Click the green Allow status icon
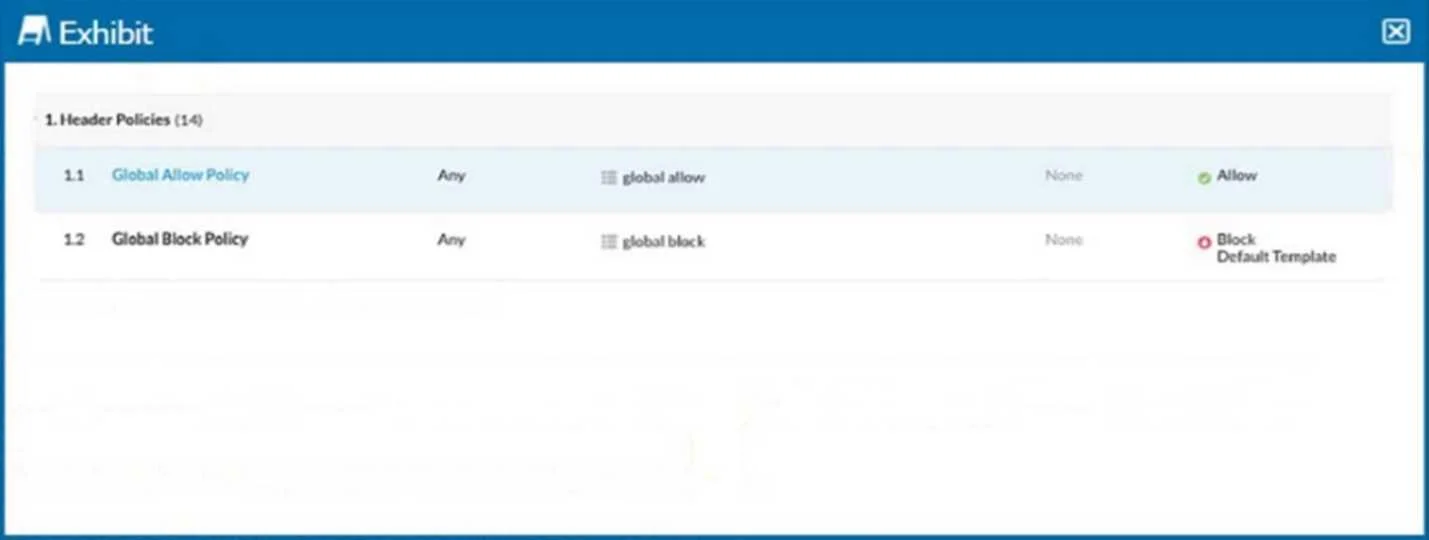The image size is (1429, 540). (x=1204, y=178)
